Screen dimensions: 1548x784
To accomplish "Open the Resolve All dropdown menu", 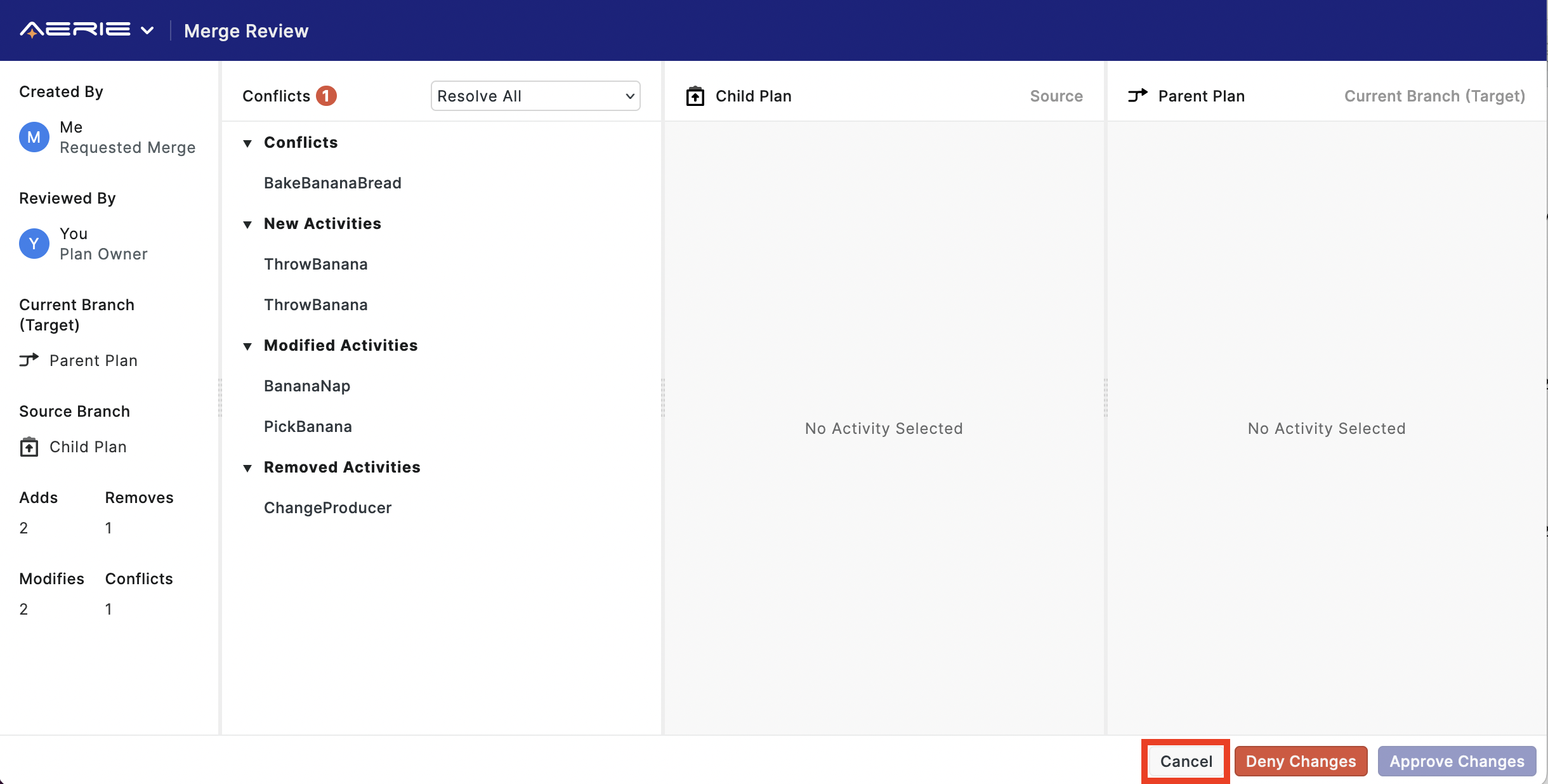I will [x=535, y=95].
